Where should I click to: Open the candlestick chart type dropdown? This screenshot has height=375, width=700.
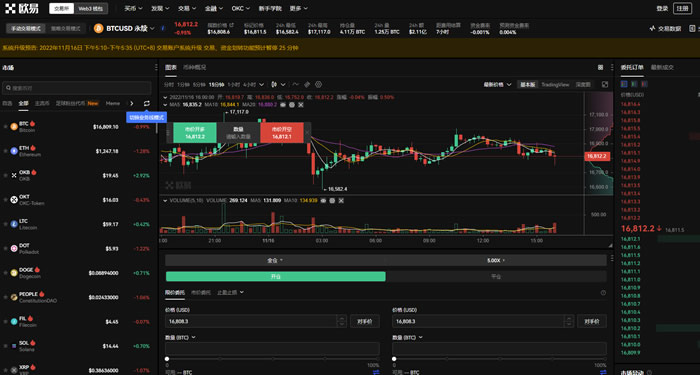(x=274, y=84)
